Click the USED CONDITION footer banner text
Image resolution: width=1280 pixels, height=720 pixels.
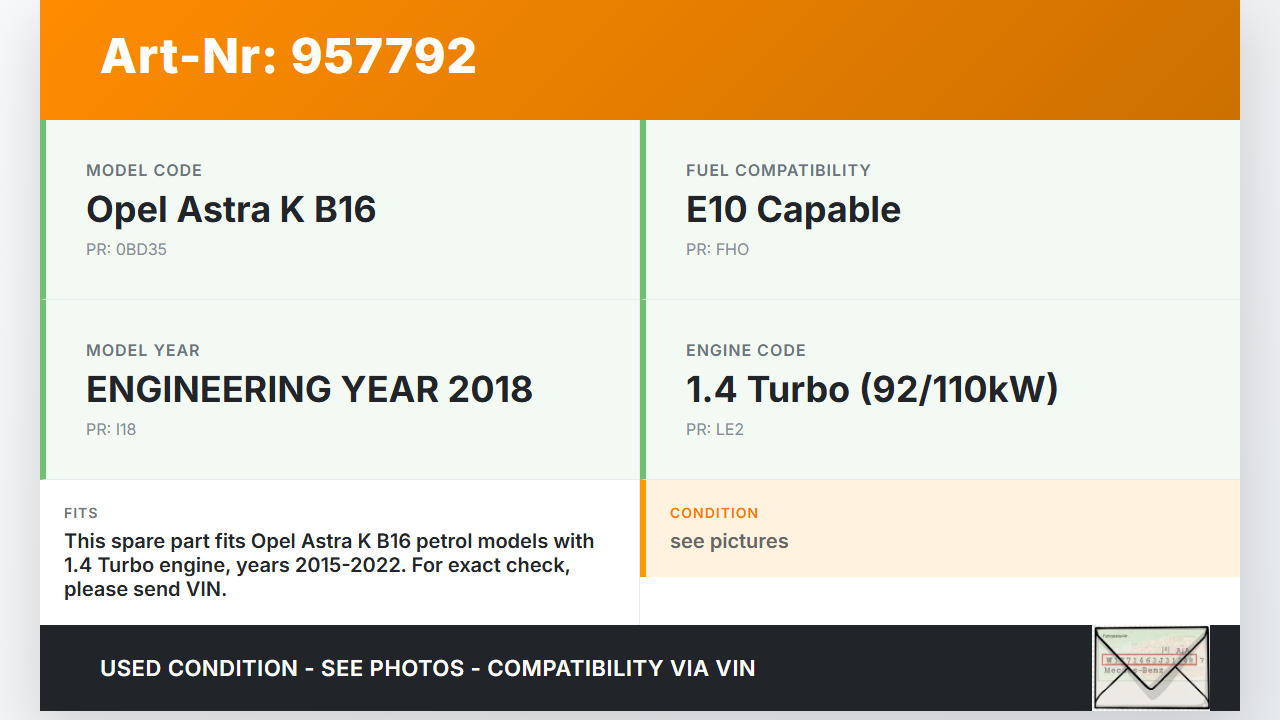tap(428, 668)
